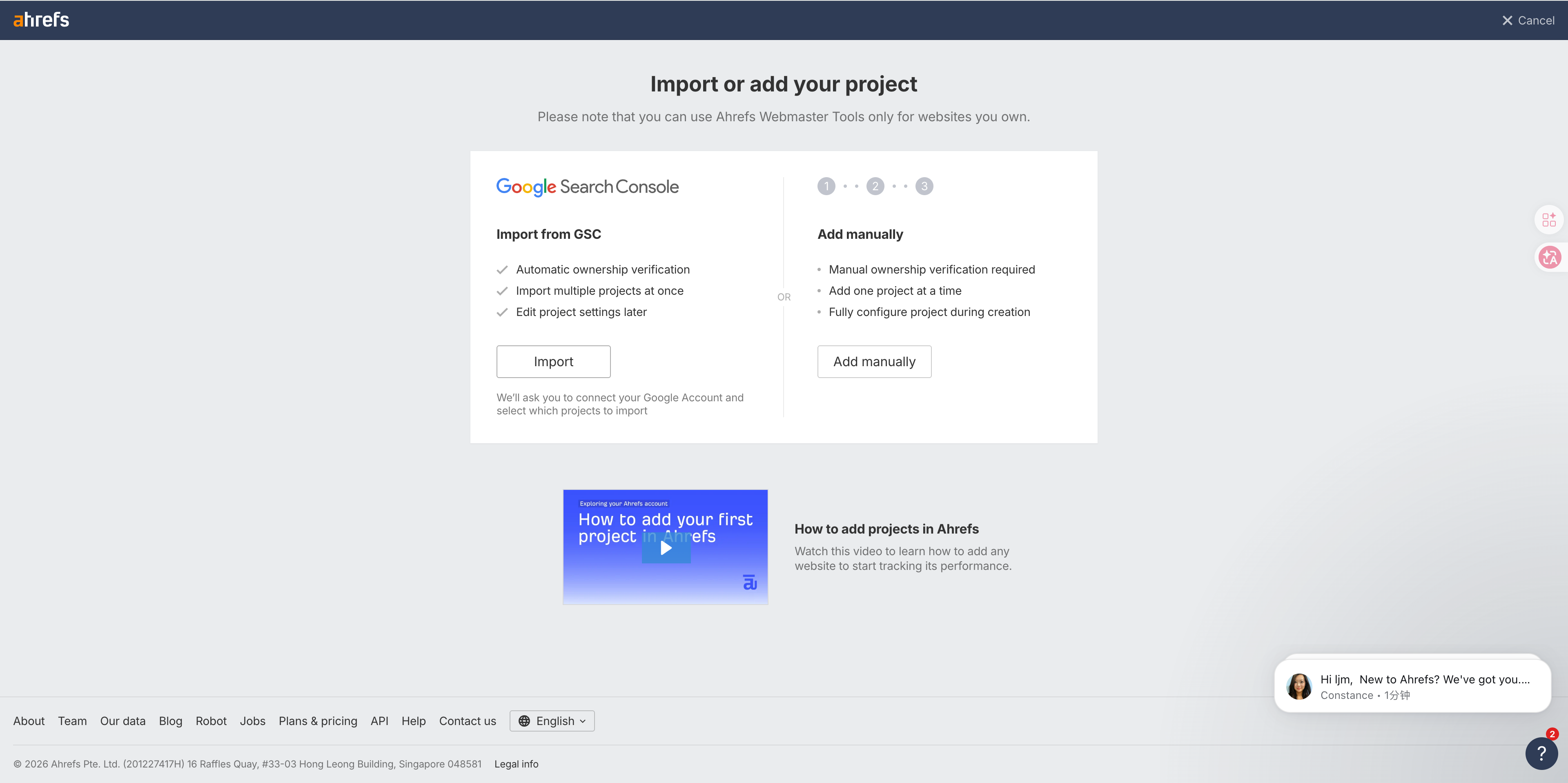The image size is (1568, 783).
Task: Open the Legal info link
Action: pyautogui.click(x=516, y=764)
